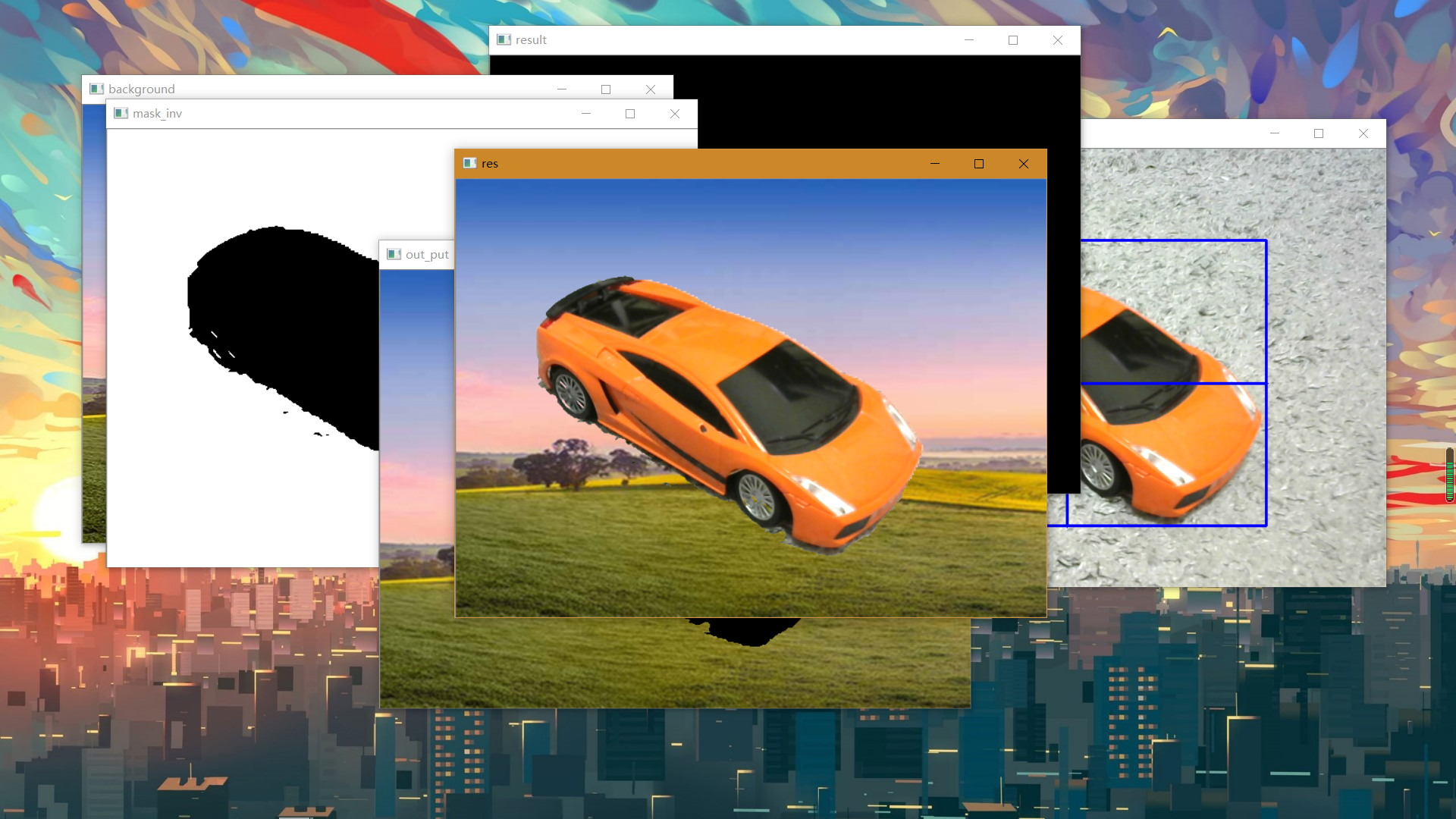Maximize the background window

tap(606, 89)
